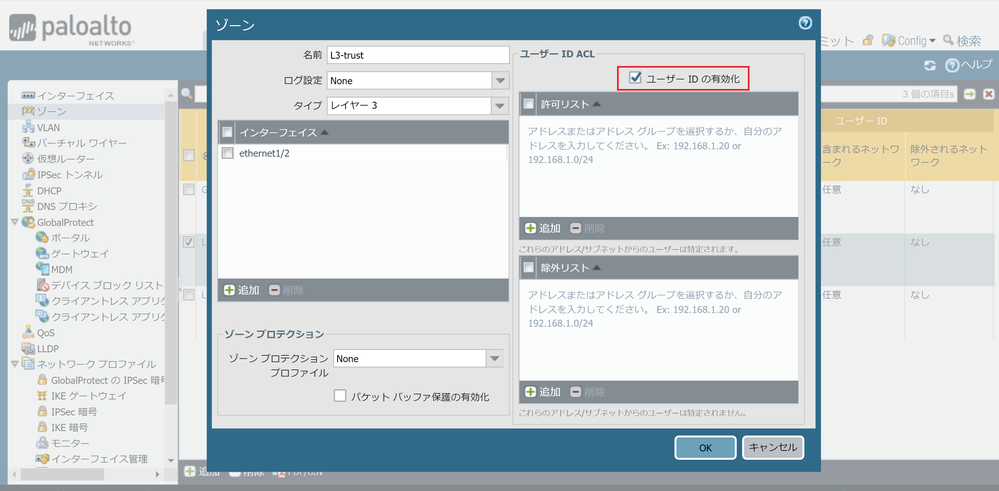Click the DNS プロキシ icon
This screenshot has width=999, height=491.
tap(28, 206)
